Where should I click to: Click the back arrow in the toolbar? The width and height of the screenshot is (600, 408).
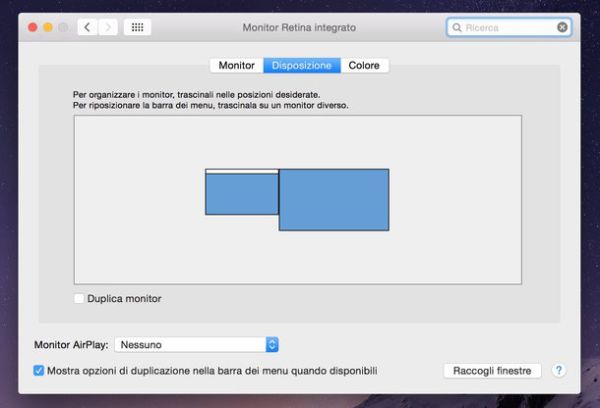tap(87, 27)
